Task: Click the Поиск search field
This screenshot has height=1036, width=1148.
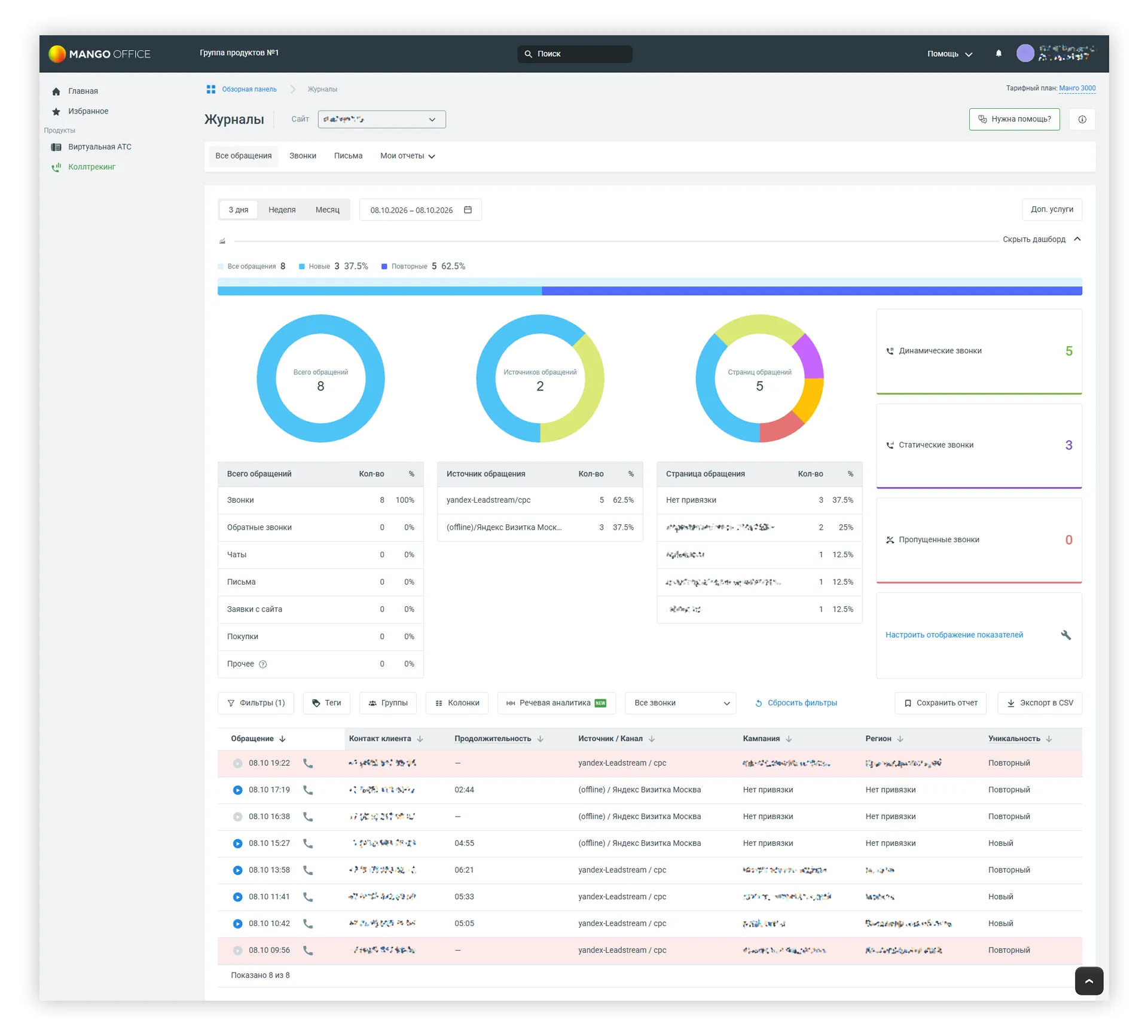Action: pyautogui.click(x=575, y=54)
